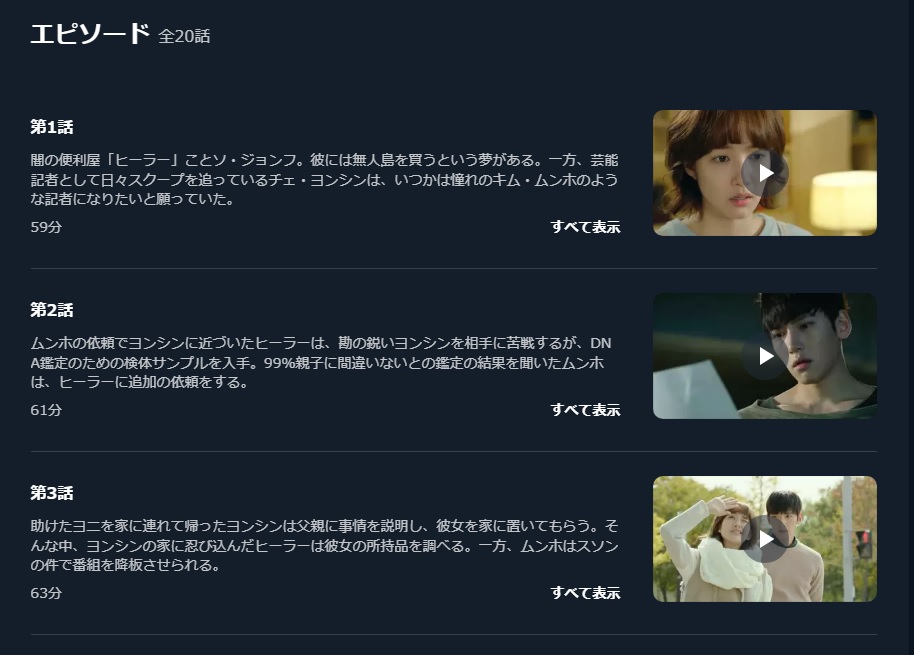Play episode 1 via its play icon

coord(765,173)
